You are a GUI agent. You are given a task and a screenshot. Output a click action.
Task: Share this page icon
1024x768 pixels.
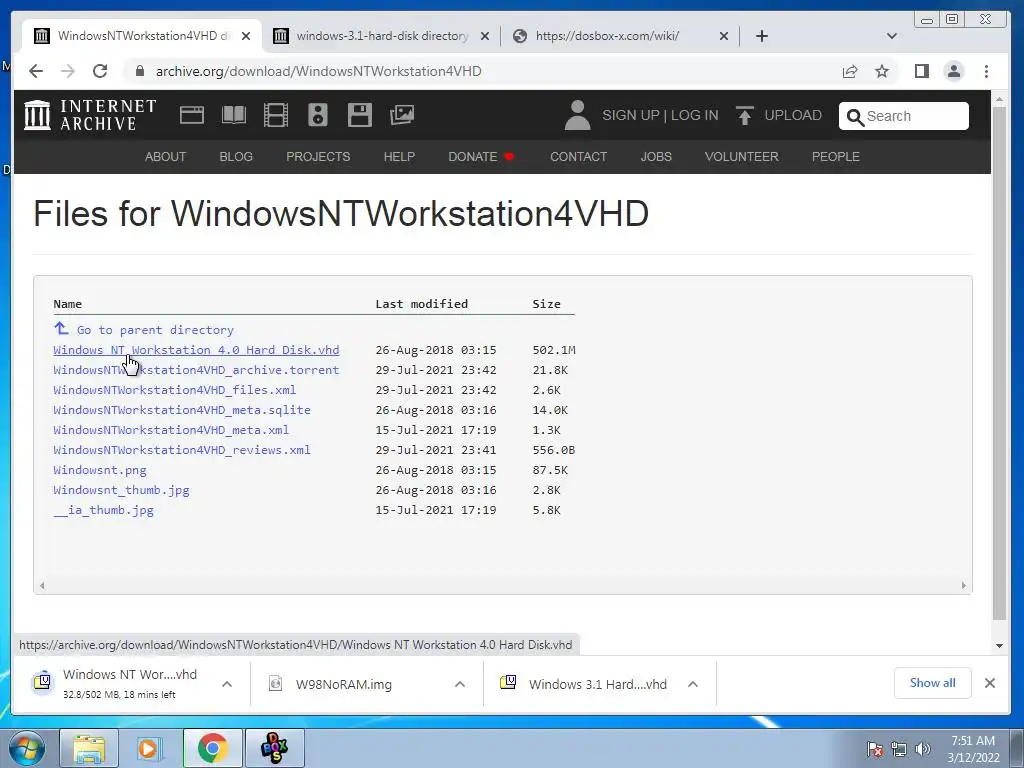click(850, 71)
